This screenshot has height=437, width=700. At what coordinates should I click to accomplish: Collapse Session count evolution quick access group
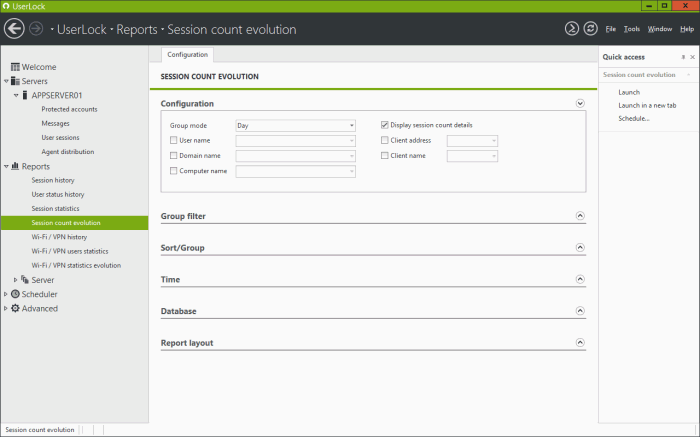click(x=688, y=75)
